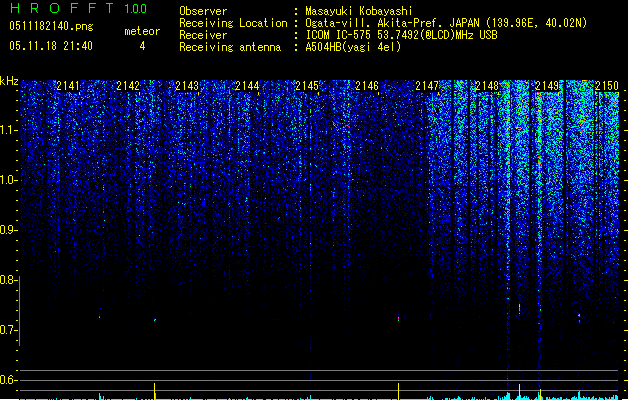Screen dimensions: 629x400
Task: Click the meteor echo just after 2142
Action: (x=155, y=320)
